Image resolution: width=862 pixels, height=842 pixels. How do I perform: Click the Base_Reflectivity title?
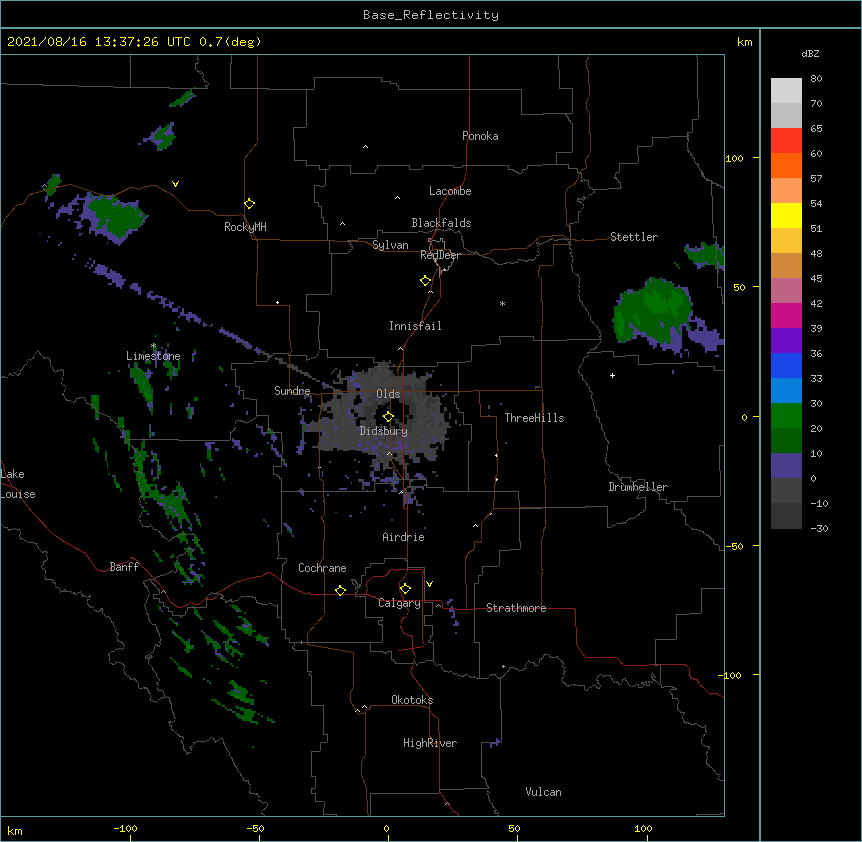click(x=431, y=15)
